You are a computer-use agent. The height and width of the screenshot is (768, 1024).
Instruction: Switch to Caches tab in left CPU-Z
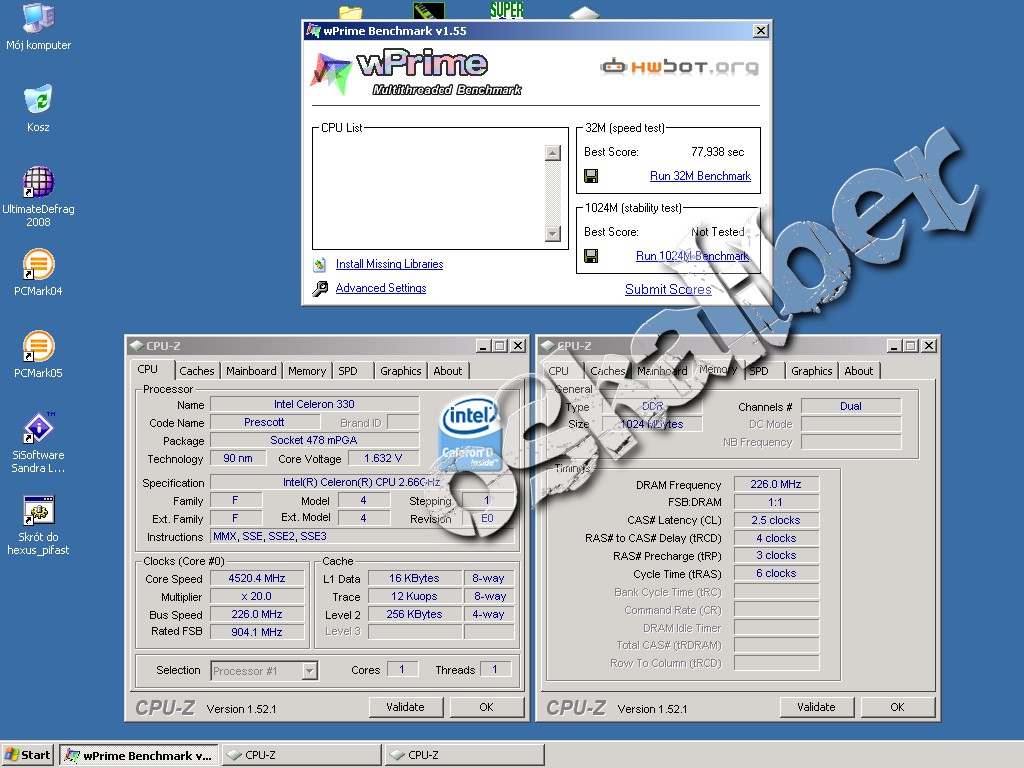click(197, 371)
